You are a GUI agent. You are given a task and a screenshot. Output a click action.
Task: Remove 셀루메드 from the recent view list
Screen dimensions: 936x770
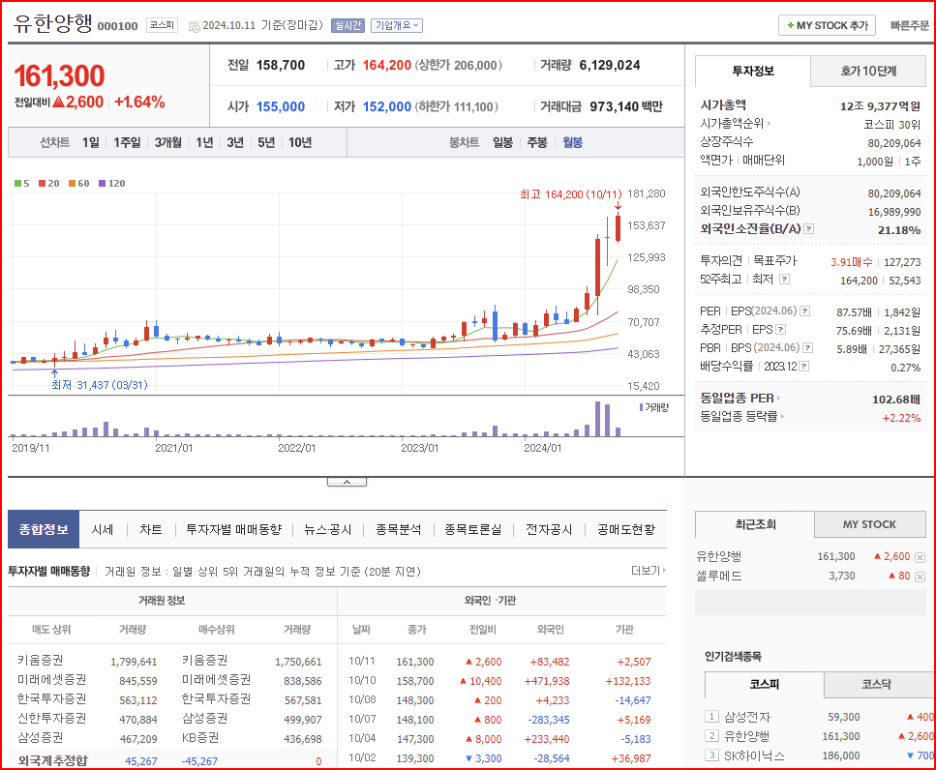[920, 577]
